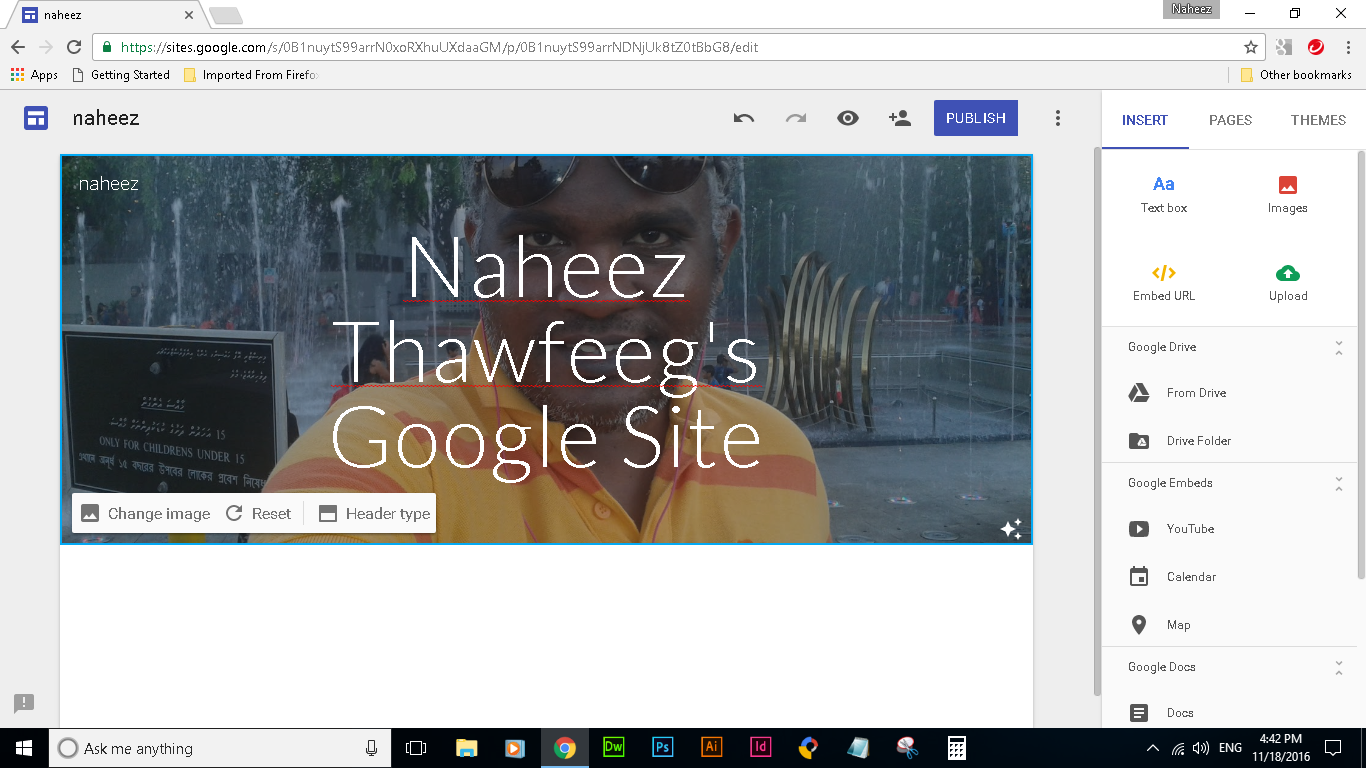Screen dimensions: 1366x768
Task: Collapse the Google Embeds section
Action: click(x=1340, y=483)
